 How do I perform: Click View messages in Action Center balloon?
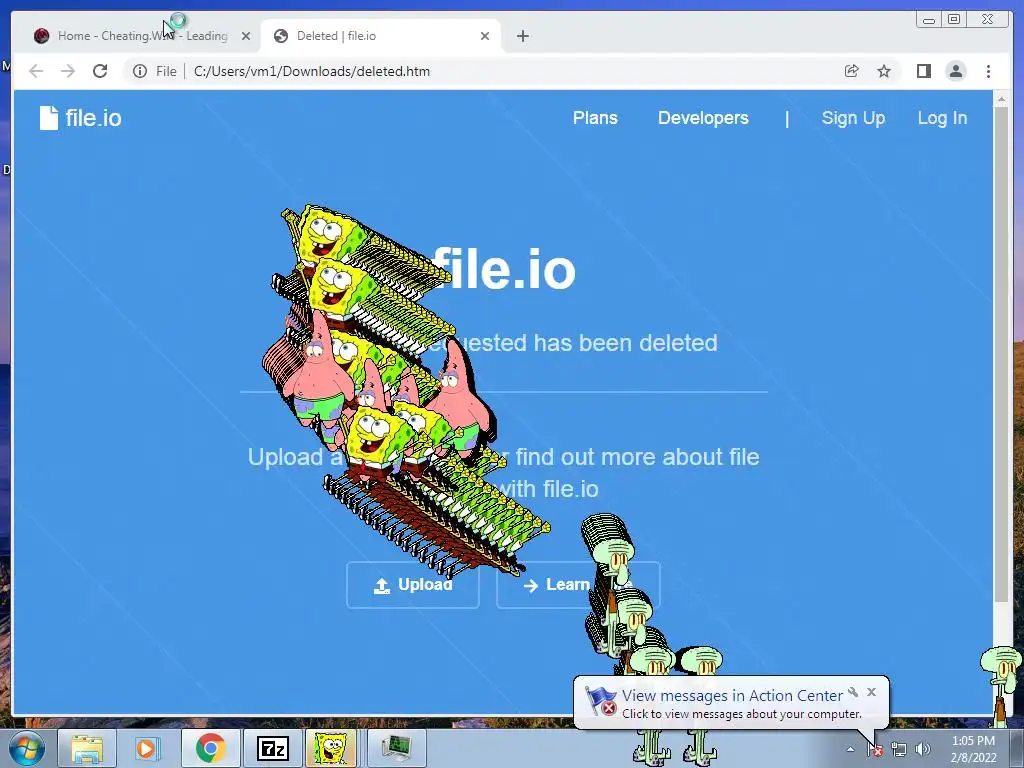click(x=732, y=696)
